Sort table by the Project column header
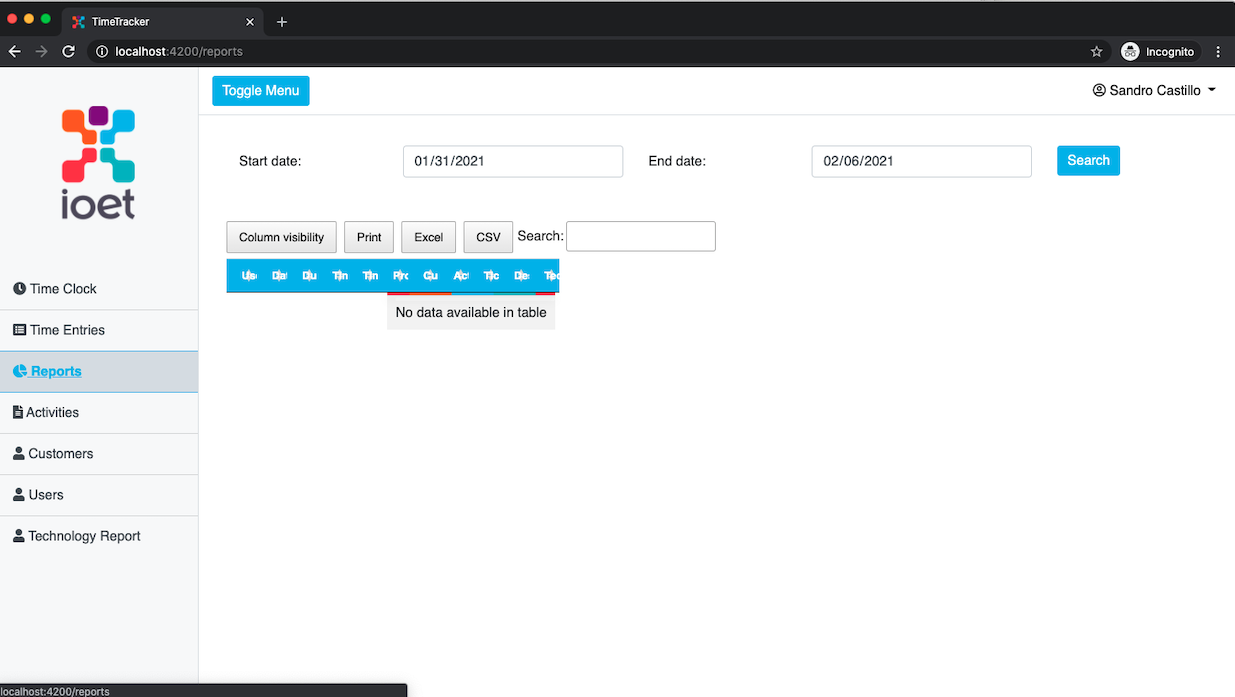Screen dimensions: 1235x697 coord(401,275)
